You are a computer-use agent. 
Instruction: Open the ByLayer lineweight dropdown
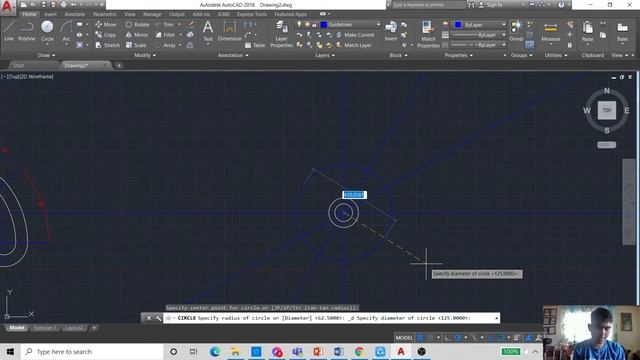pos(503,35)
